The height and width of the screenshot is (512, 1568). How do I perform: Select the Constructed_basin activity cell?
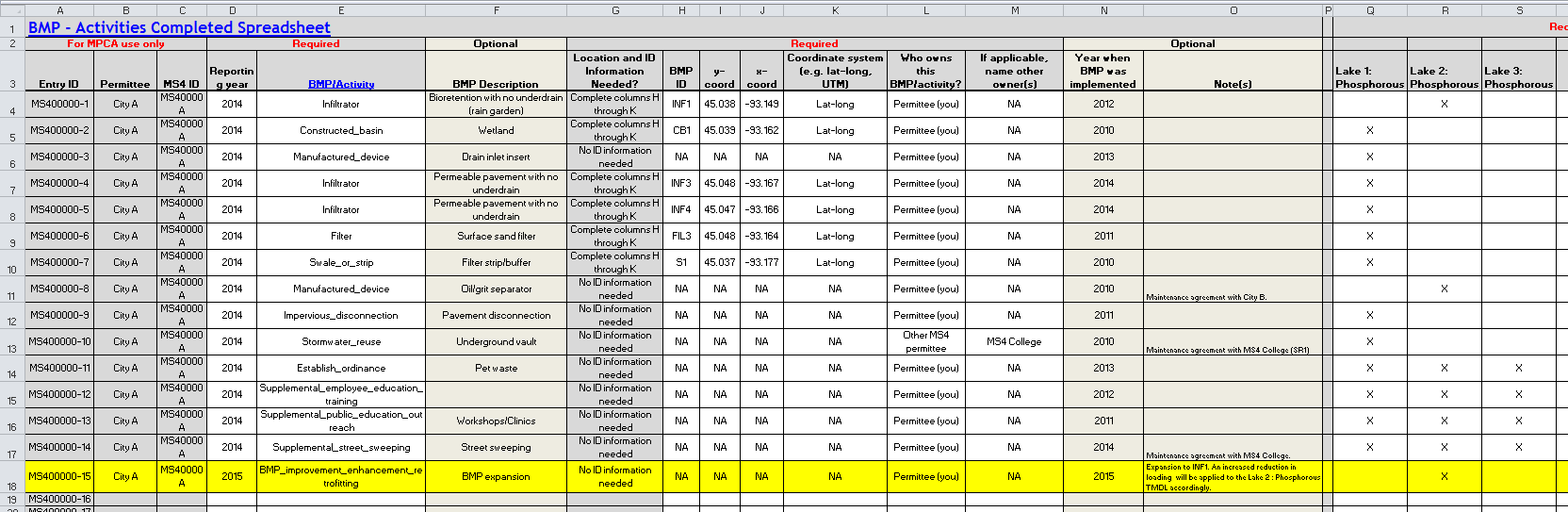click(341, 130)
